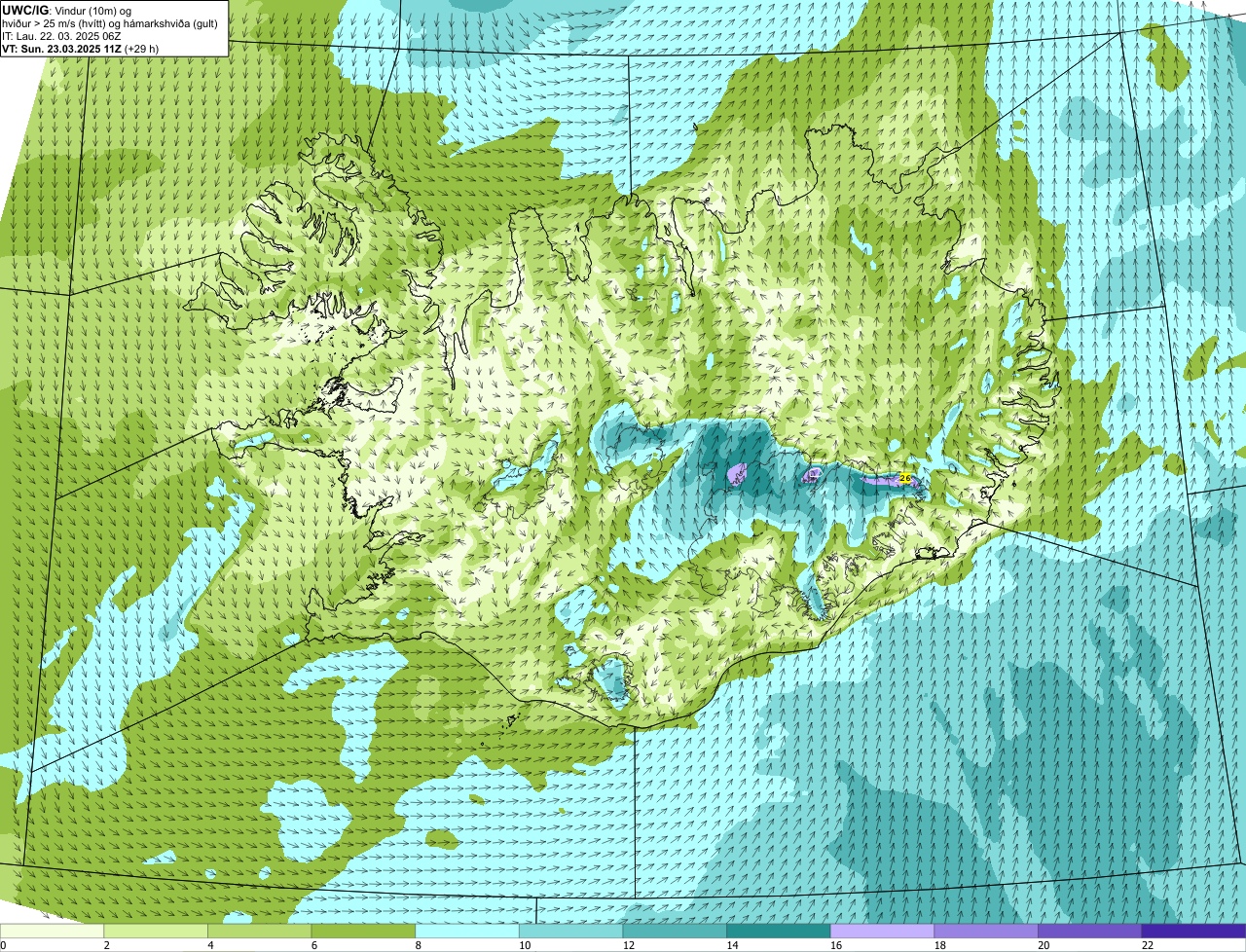Viewport: 1246px width, 952px height.
Task: Click the '2' label on the color scale
Action: click(x=106, y=945)
